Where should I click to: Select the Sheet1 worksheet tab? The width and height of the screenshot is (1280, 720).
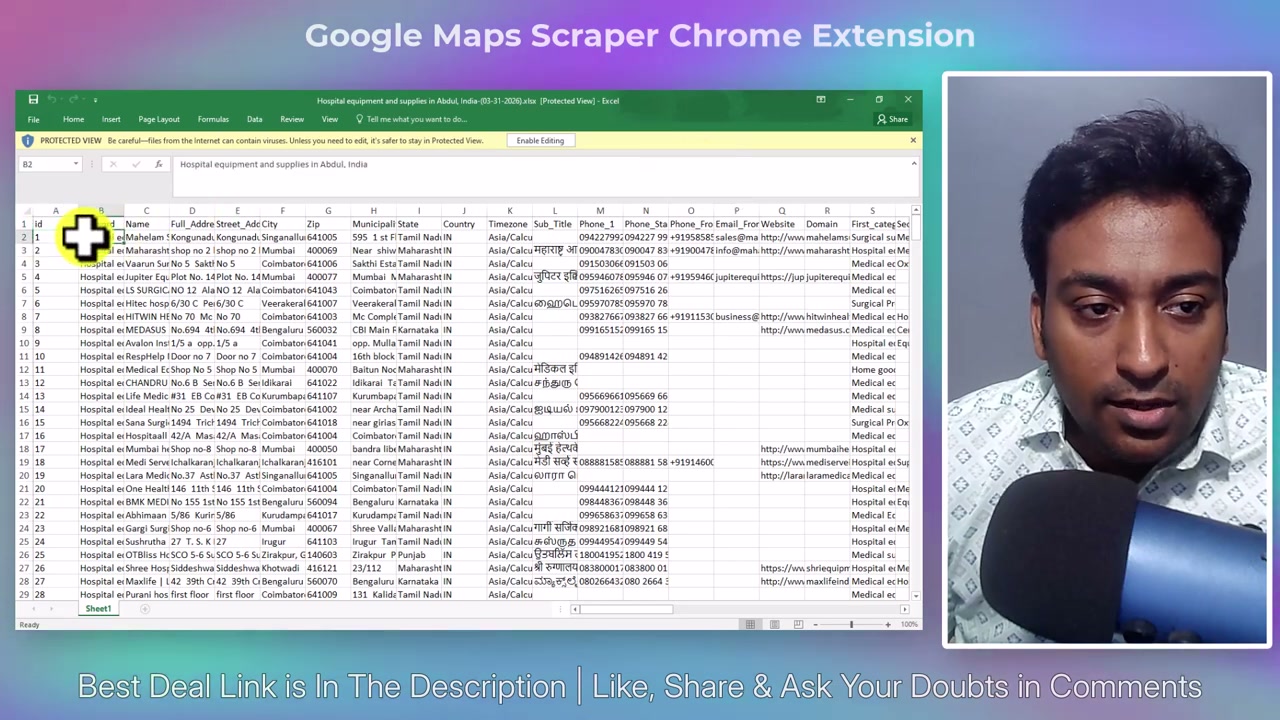(x=98, y=609)
